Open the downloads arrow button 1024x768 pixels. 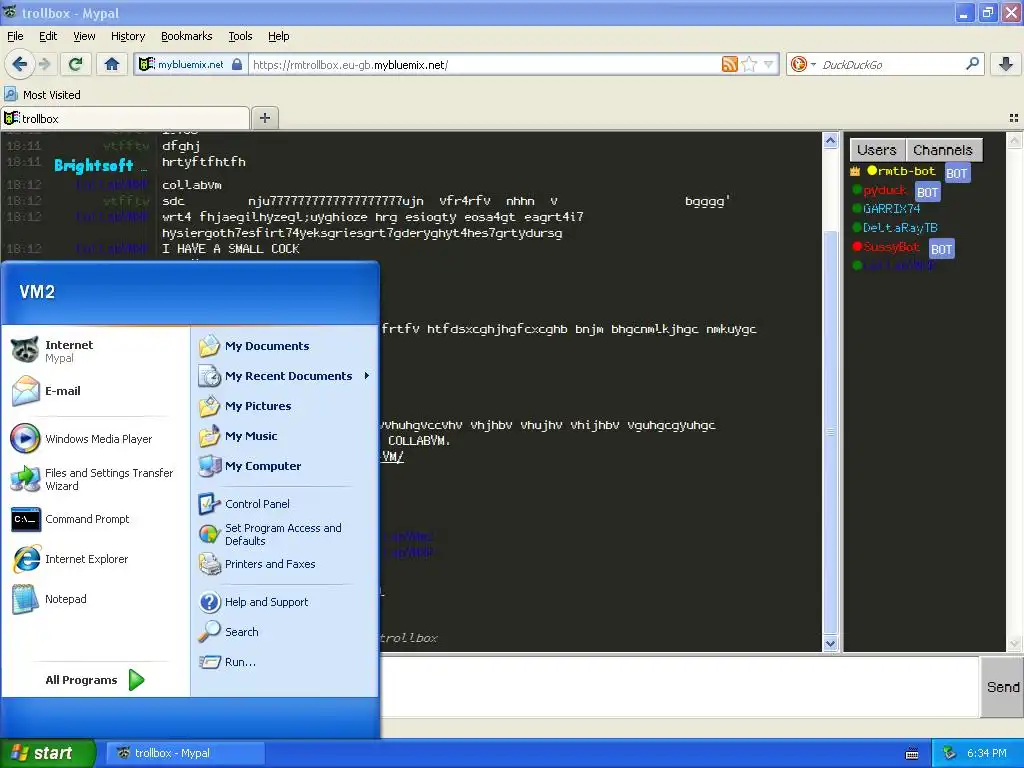click(x=1006, y=64)
